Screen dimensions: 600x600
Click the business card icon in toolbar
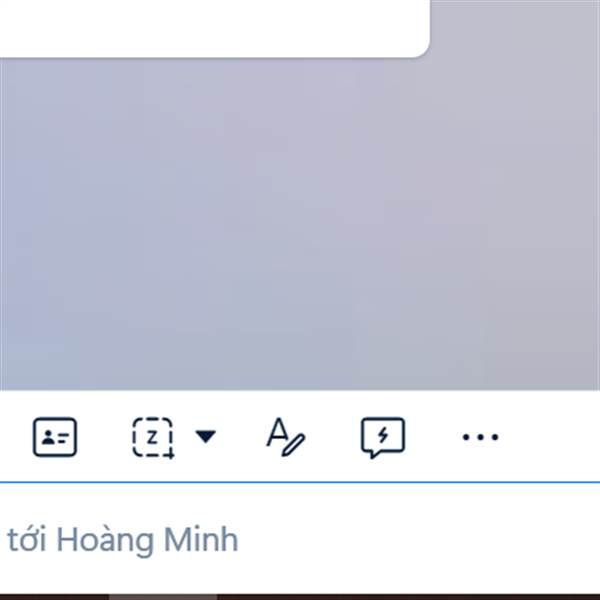55,437
